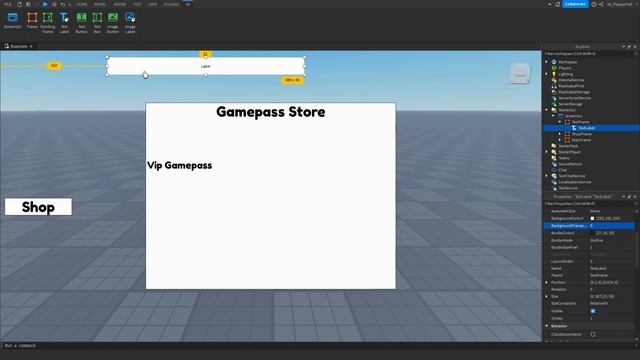Click the Gamepass Store title text

point(271,112)
